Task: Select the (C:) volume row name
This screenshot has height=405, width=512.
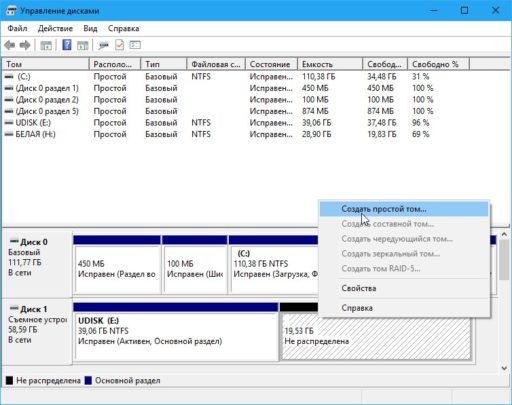Action: [24, 77]
